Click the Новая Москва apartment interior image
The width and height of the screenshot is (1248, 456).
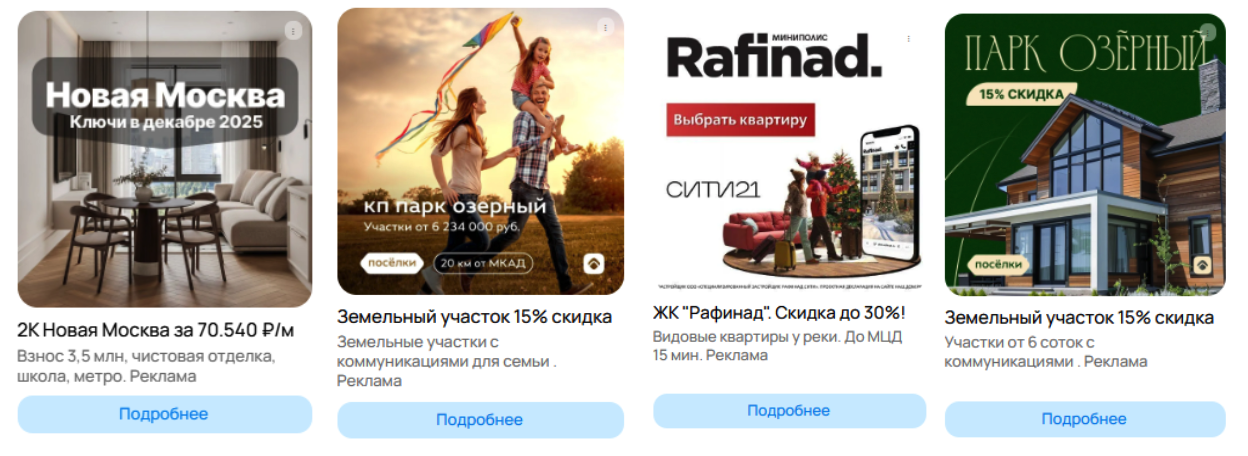click(x=165, y=159)
